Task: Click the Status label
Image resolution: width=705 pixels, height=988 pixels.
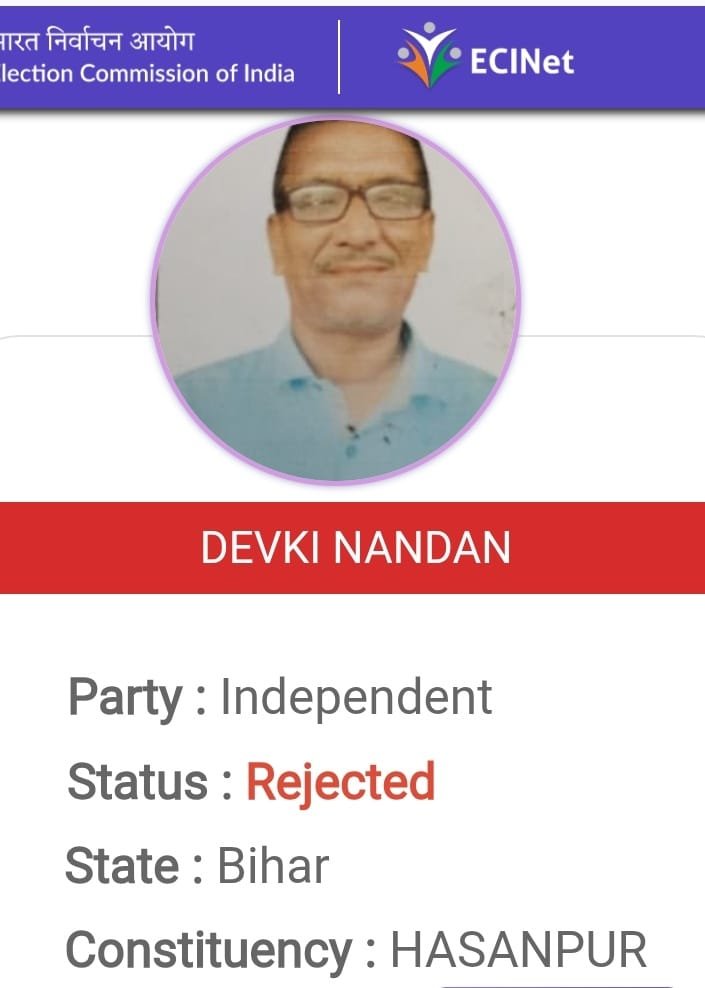Action: tap(137, 781)
